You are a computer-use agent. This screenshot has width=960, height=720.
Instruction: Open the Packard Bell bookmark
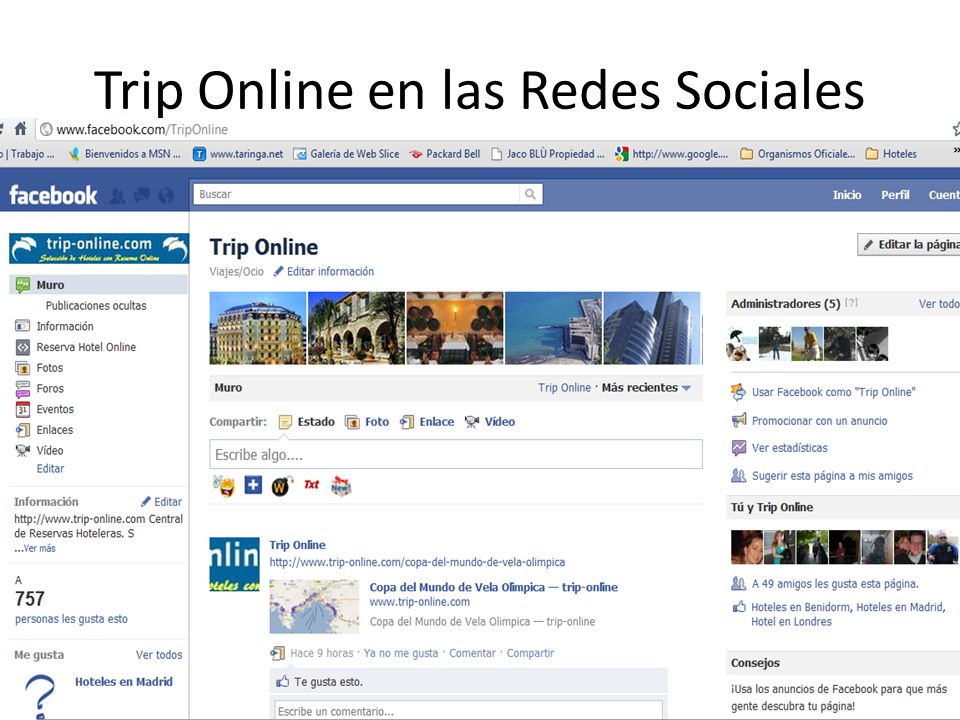[445, 154]
